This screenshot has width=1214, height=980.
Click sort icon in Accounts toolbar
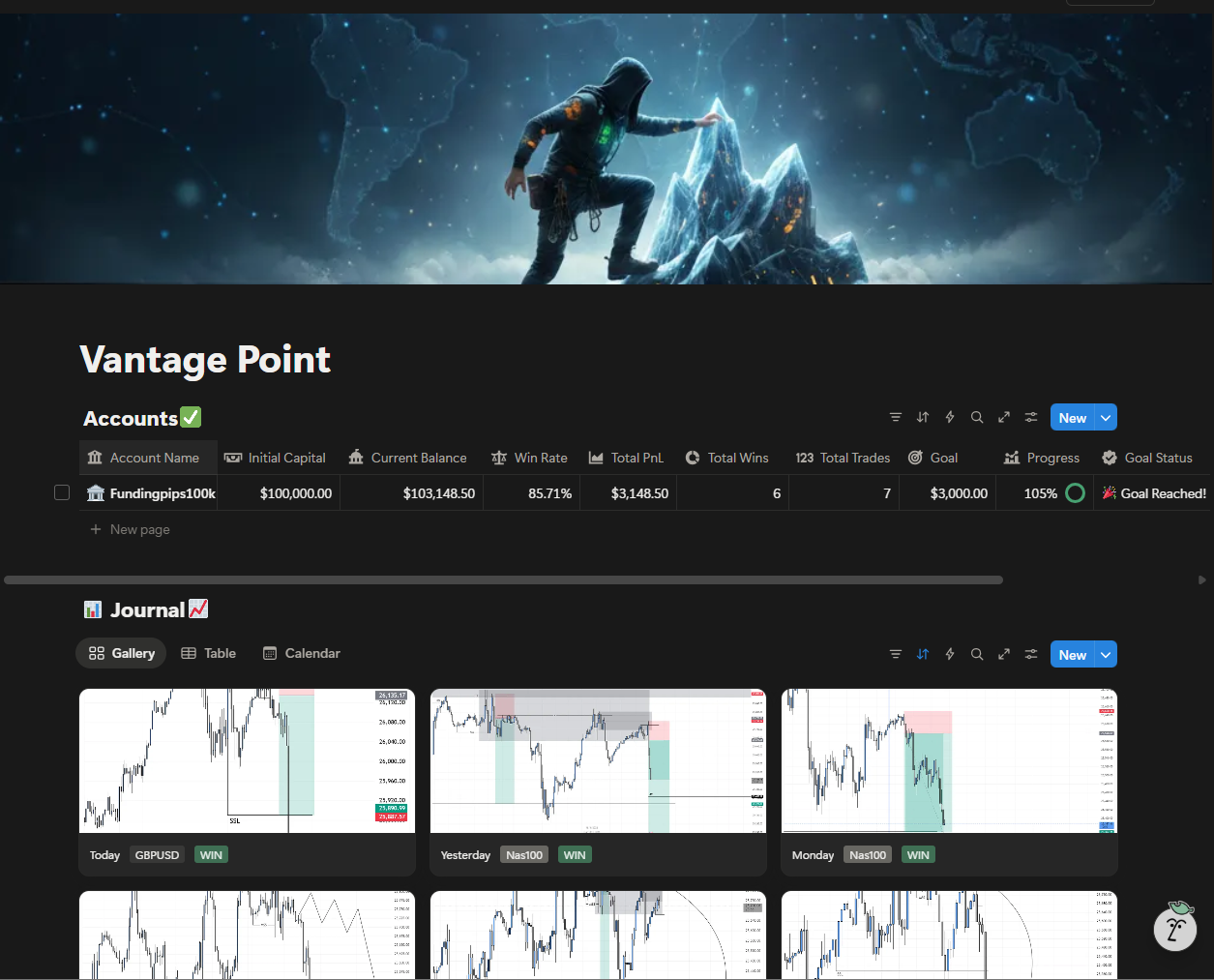point(923,417)
